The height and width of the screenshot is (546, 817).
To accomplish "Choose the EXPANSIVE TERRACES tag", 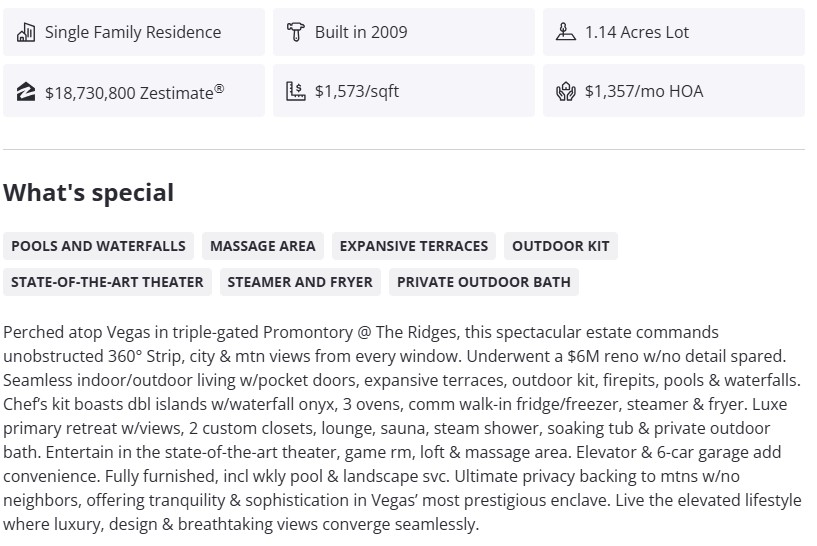I will click(414, 246).
